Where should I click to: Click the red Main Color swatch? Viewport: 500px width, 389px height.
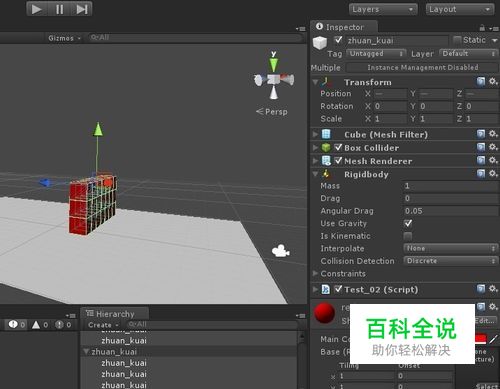tap(480, 339)
